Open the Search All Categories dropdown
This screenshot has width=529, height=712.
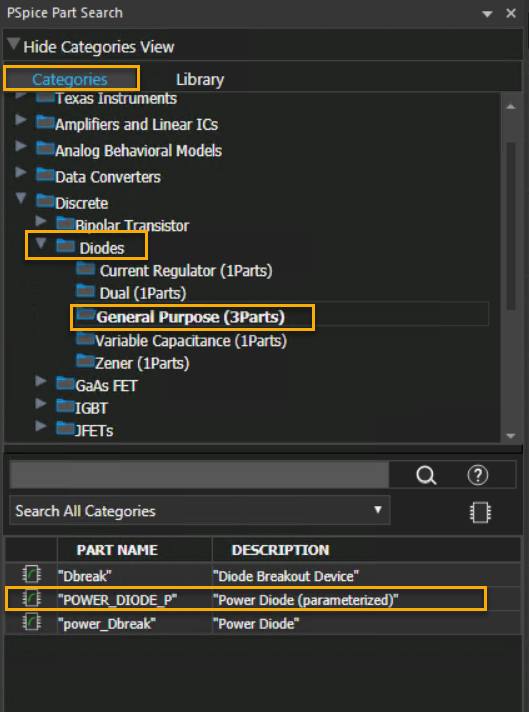pos(199,510)
